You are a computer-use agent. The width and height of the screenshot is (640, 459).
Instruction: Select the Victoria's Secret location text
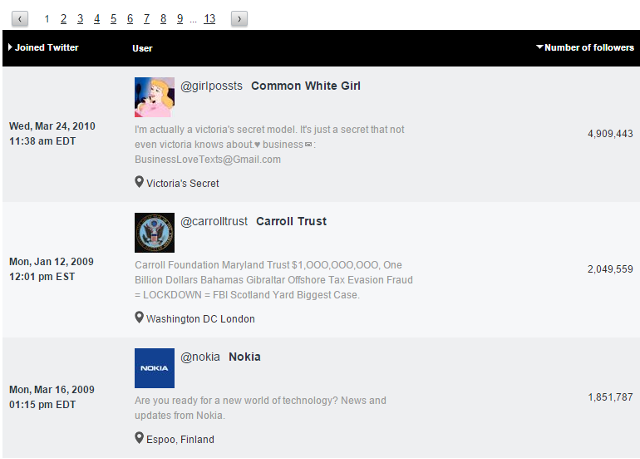(182, 184)
